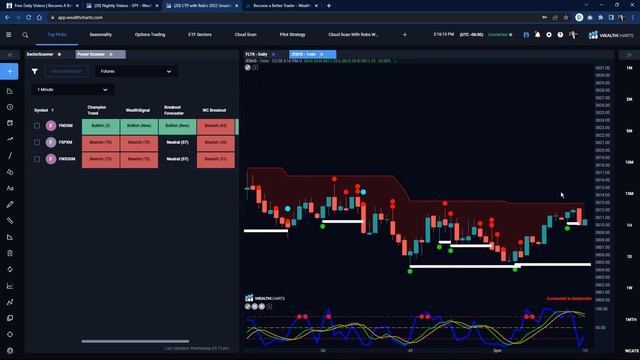Set chart timeframe to 1M button
This screenshot has height=360, width=640.
point(629,68)
